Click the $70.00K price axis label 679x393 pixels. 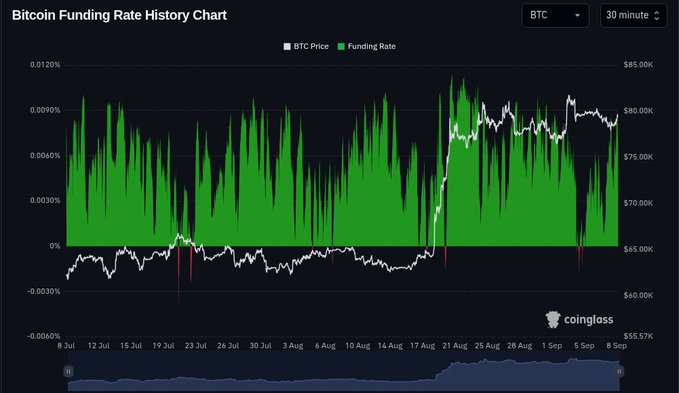coord(638,203)
